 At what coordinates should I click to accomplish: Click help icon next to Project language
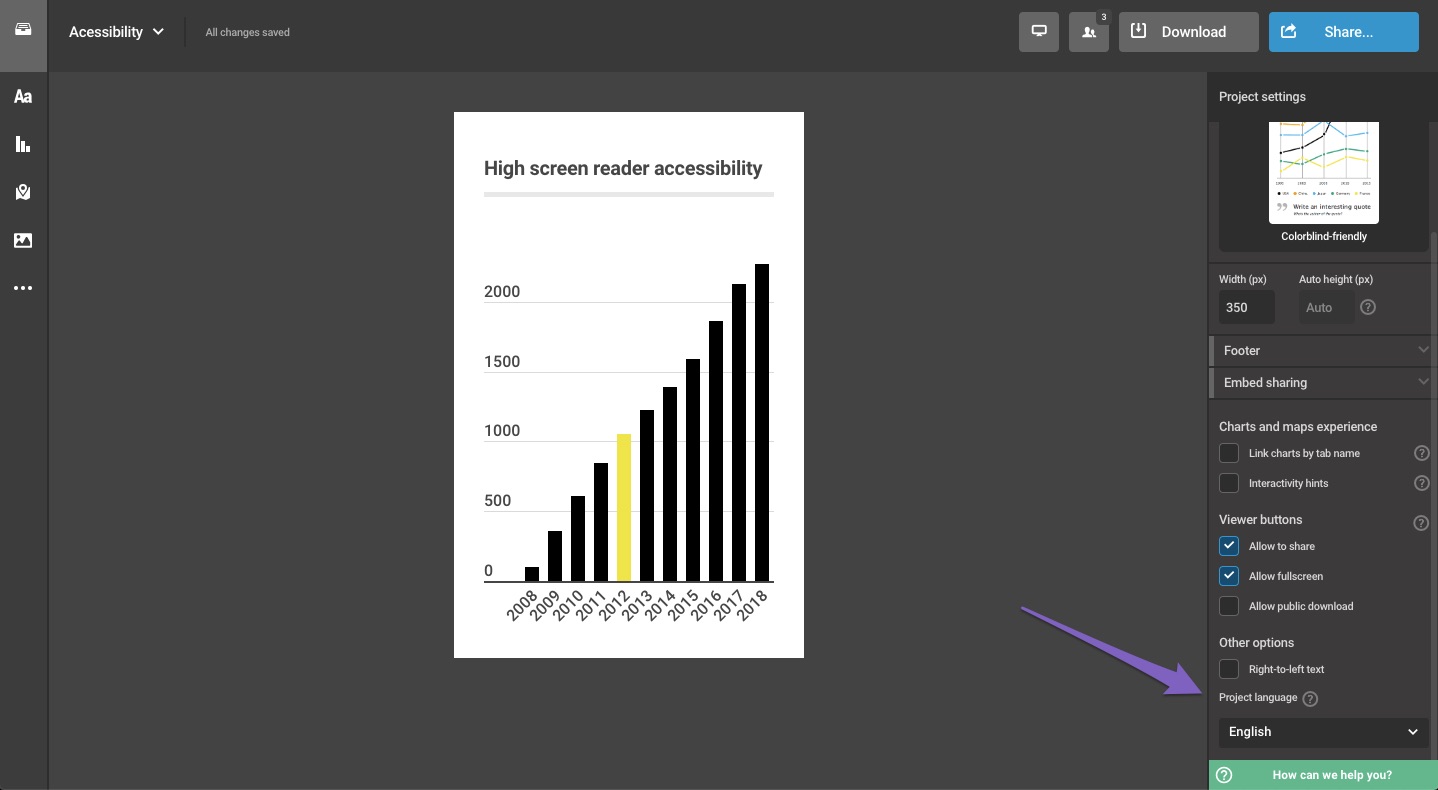[x=1310, y=699]
